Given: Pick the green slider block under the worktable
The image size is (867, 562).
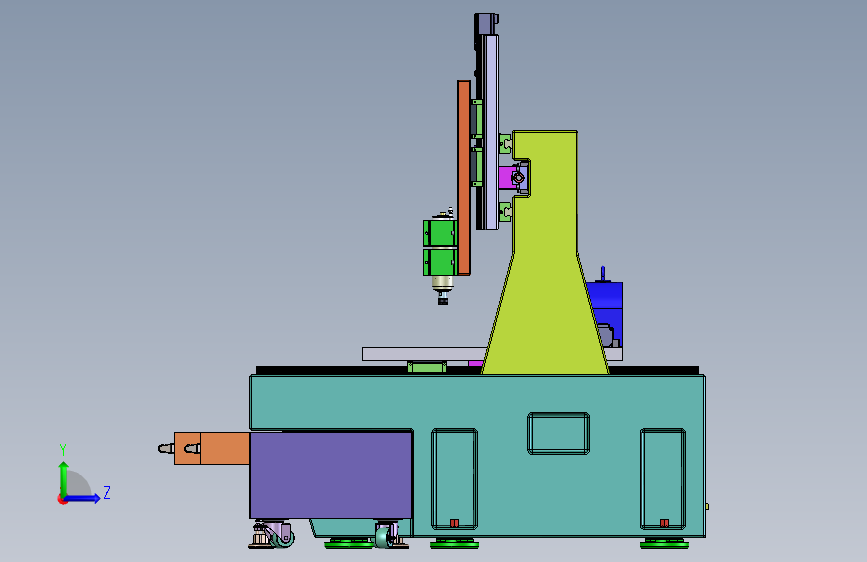Looking at the screenshot, I should (427, 366).
